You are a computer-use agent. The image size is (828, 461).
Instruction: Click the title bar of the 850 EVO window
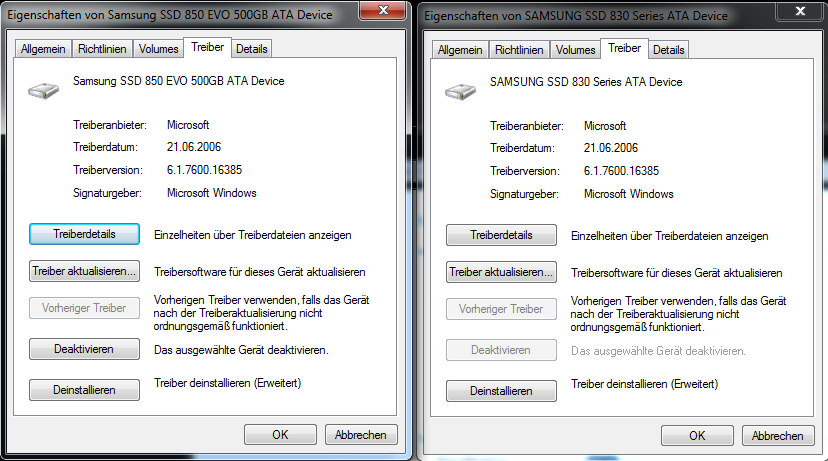pos(180,15)
